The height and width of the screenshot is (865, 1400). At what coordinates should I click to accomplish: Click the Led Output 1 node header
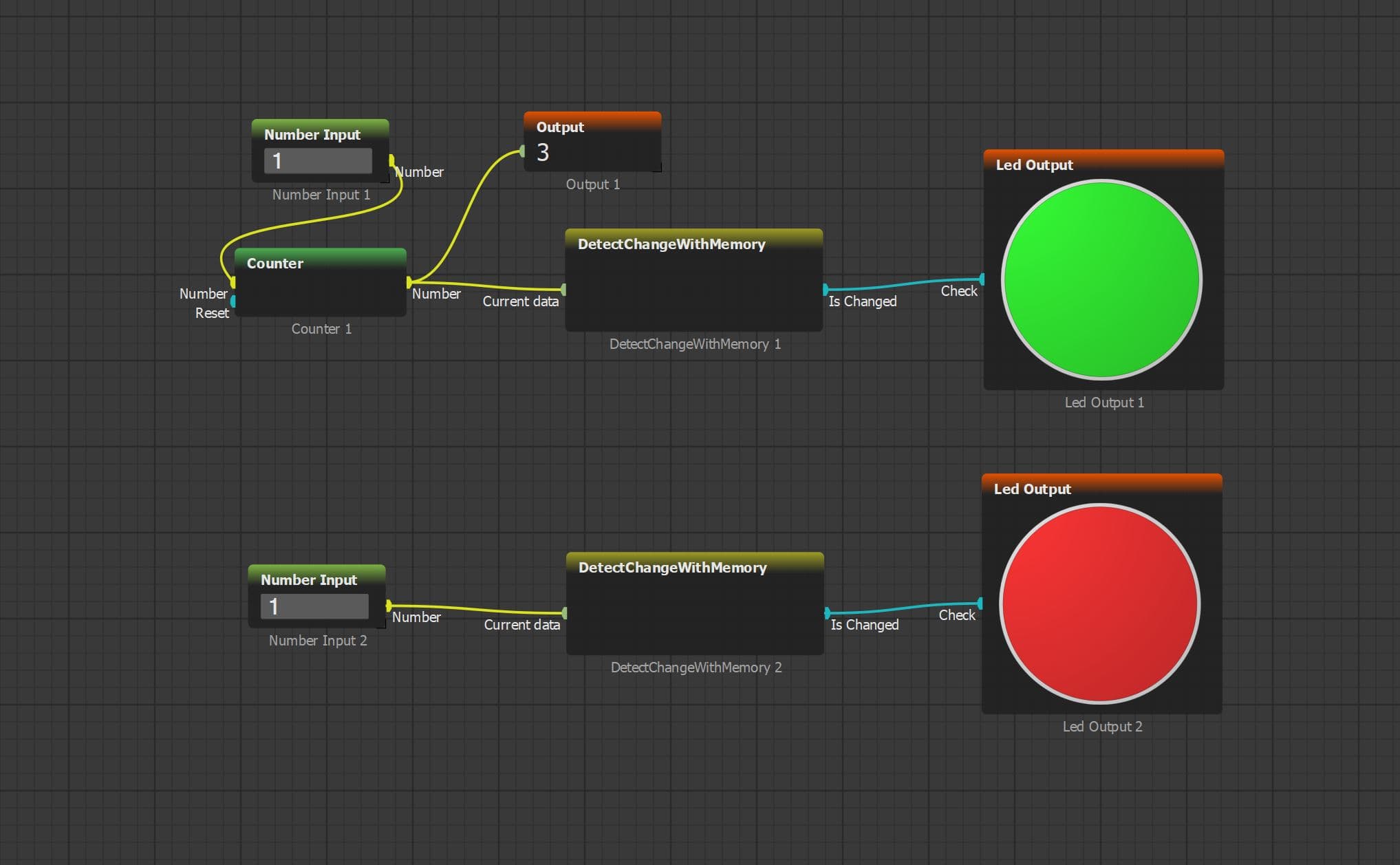pos(1103,164)
